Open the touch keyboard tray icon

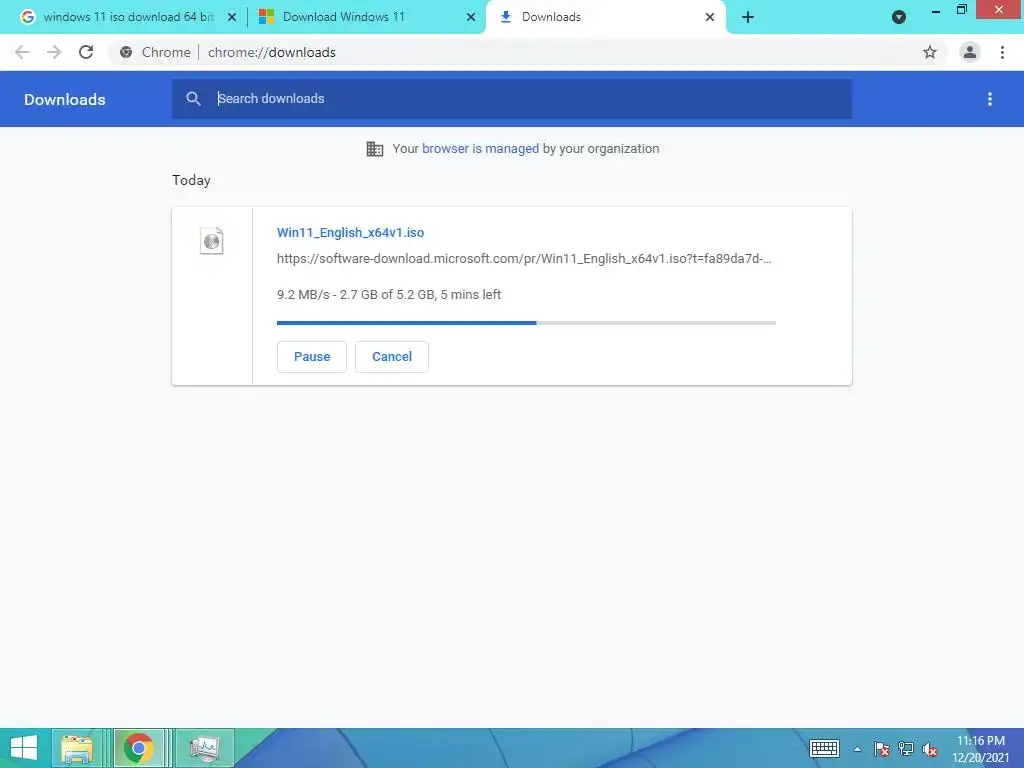[824, 748]
